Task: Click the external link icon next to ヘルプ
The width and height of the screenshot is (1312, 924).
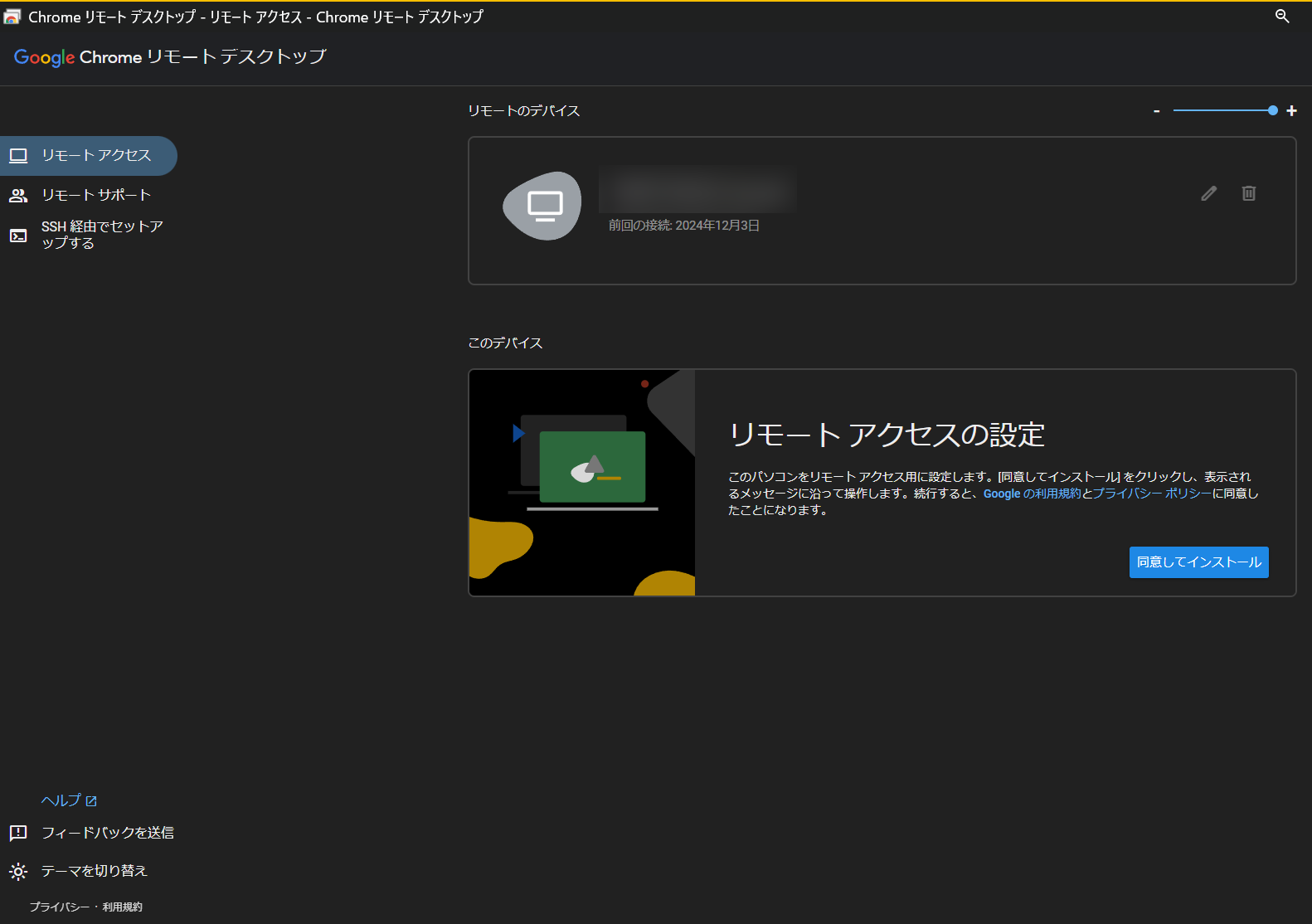Action: (x=91, y=801)
